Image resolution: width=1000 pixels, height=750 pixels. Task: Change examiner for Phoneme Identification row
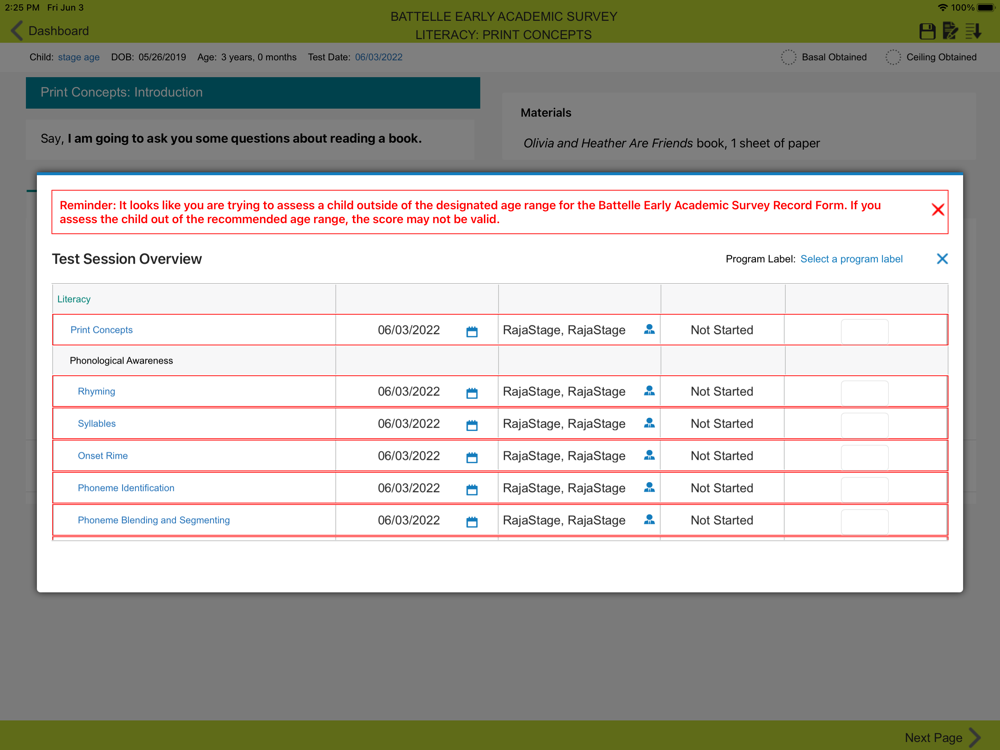click(649, 487)
